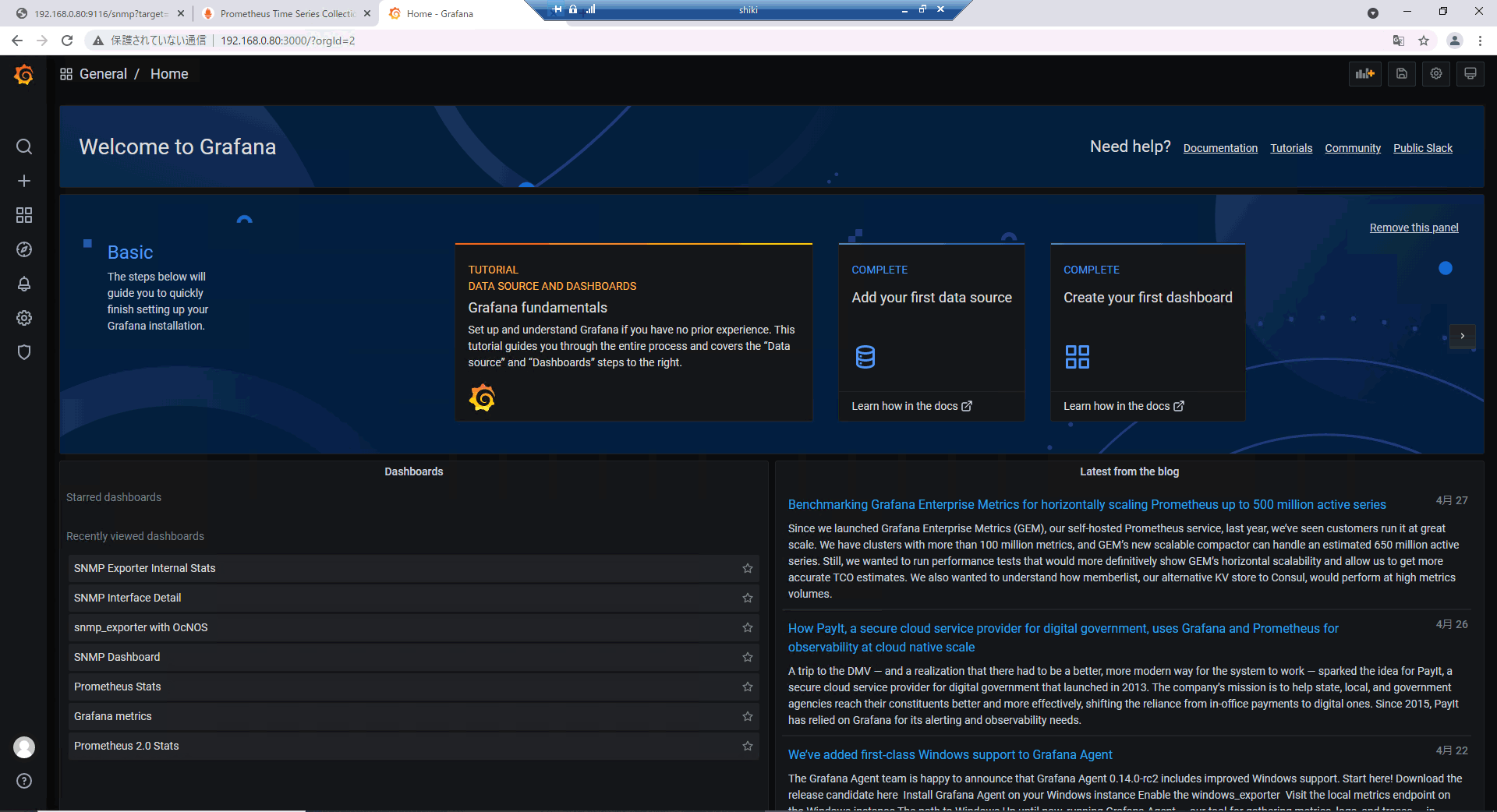Image resolution: width=1497 pixels, height=812 pixels.
Task: Click the not-secure warning icon in address bar
Action: [98, 41]
